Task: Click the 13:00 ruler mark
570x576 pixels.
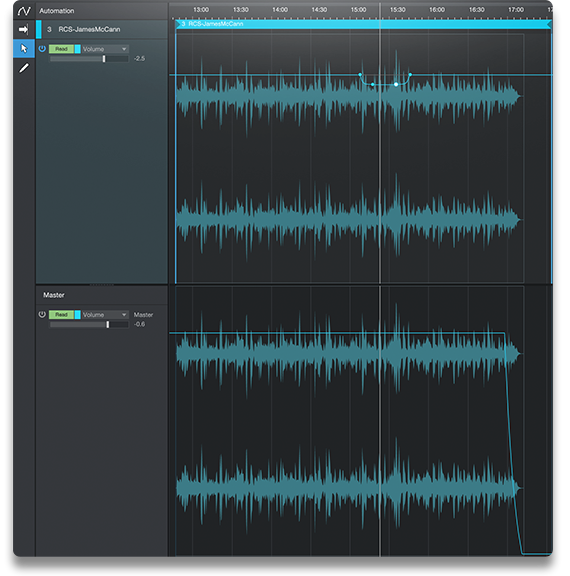Action: 201,10
